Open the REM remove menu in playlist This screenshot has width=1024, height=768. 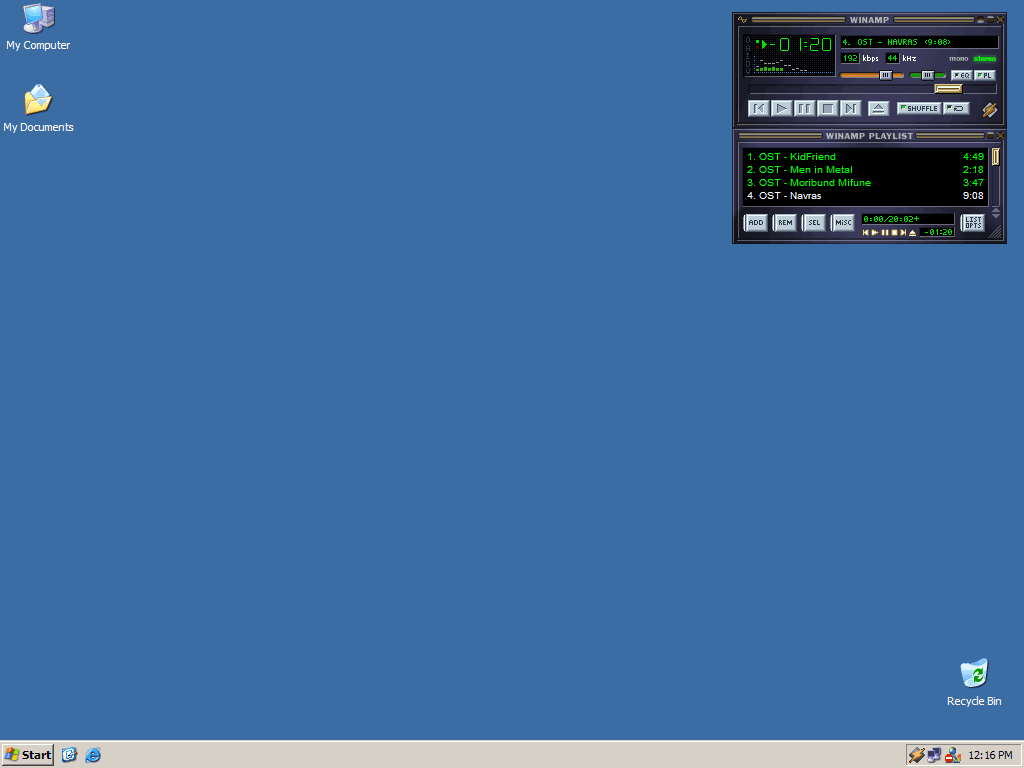(x=785, y=223)
